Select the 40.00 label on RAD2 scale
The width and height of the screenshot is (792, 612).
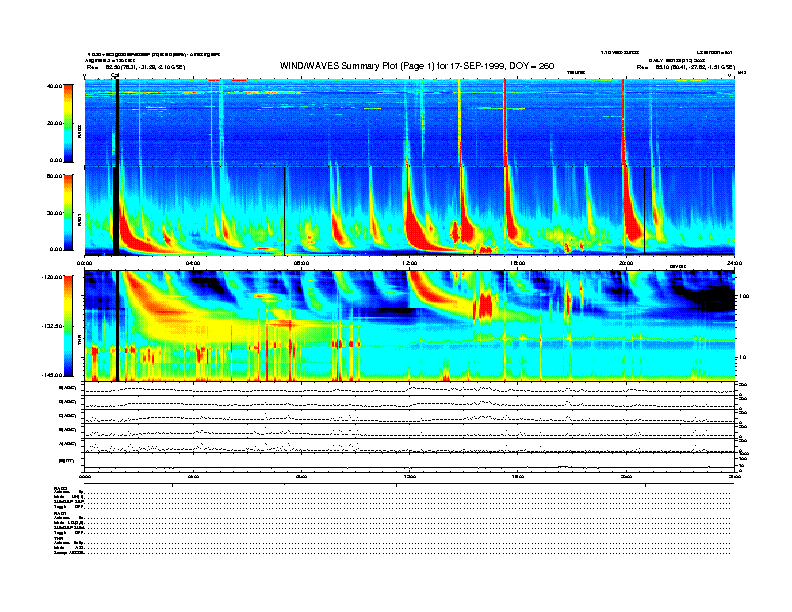pos(54,86)
